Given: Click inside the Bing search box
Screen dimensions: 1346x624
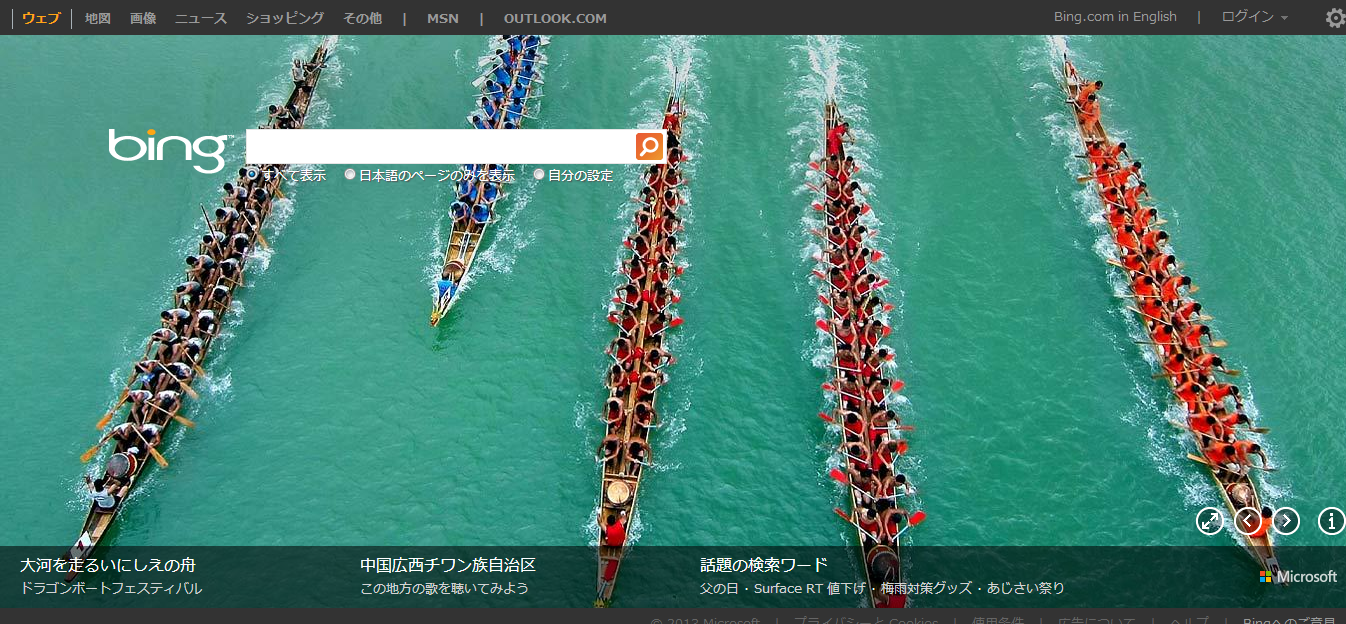Looking at the screenshot, I should (x=440, y=147).
